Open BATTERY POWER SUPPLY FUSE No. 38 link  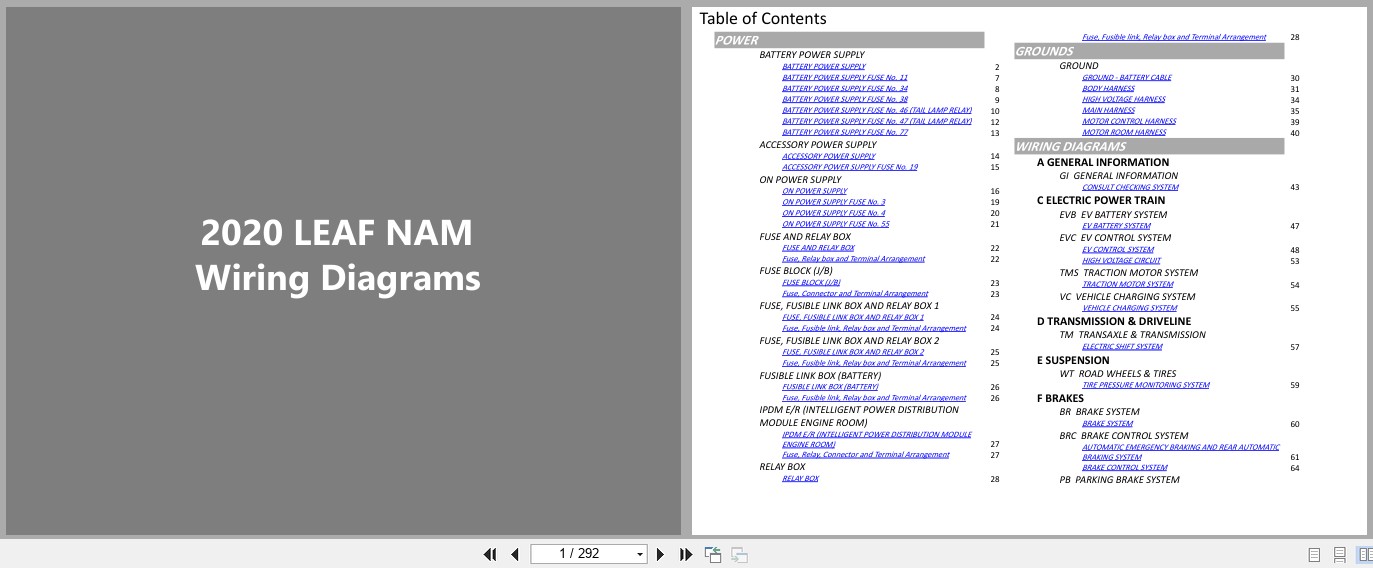coord(845,99)
